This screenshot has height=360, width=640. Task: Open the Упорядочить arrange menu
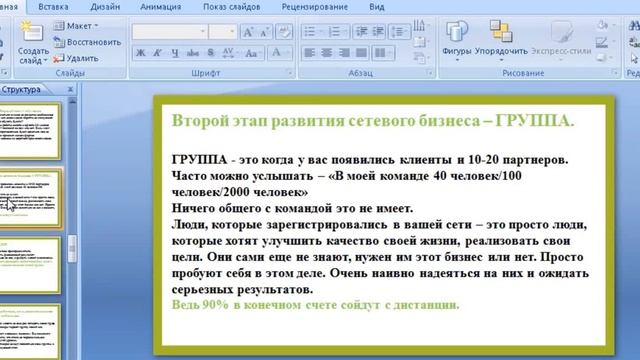coord(501,40)
